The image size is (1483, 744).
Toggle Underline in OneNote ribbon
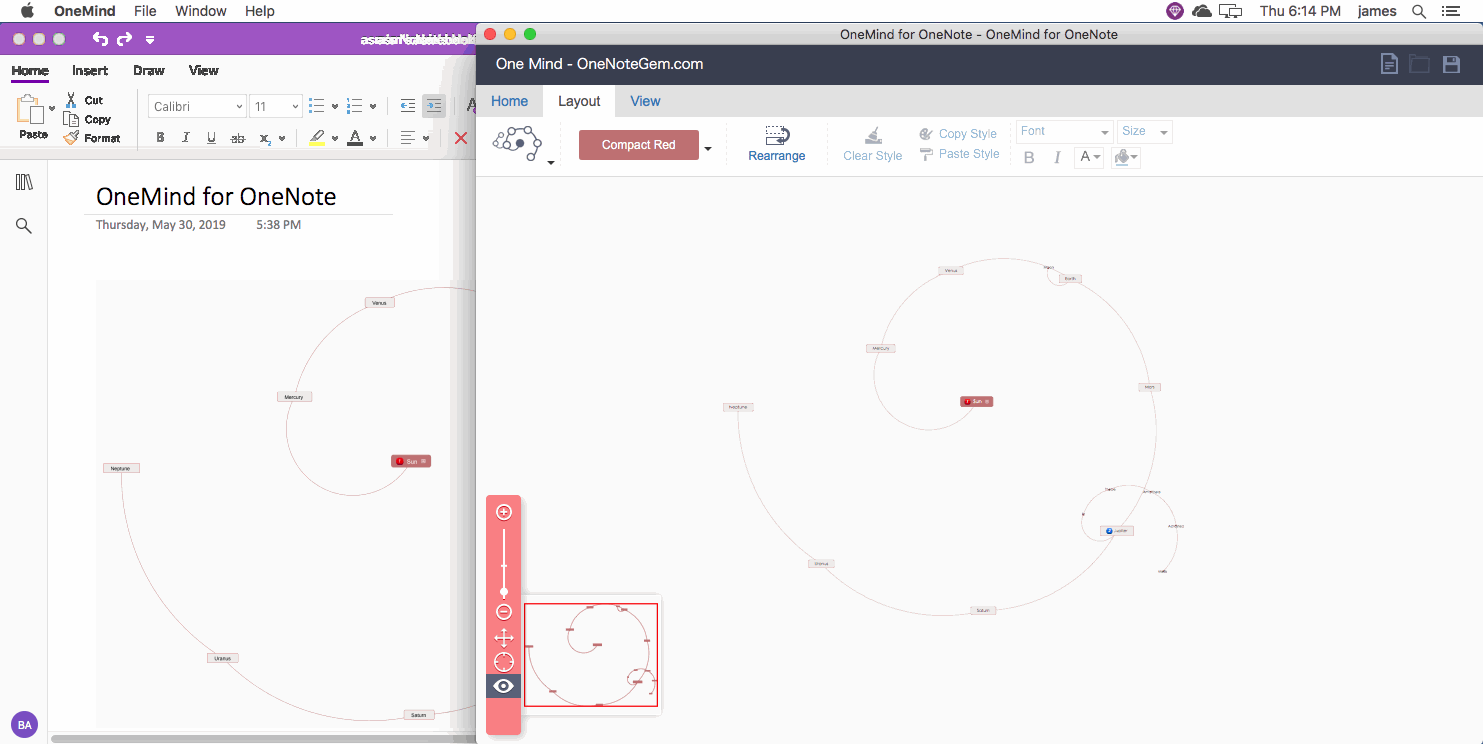click(x=211, y=138)
